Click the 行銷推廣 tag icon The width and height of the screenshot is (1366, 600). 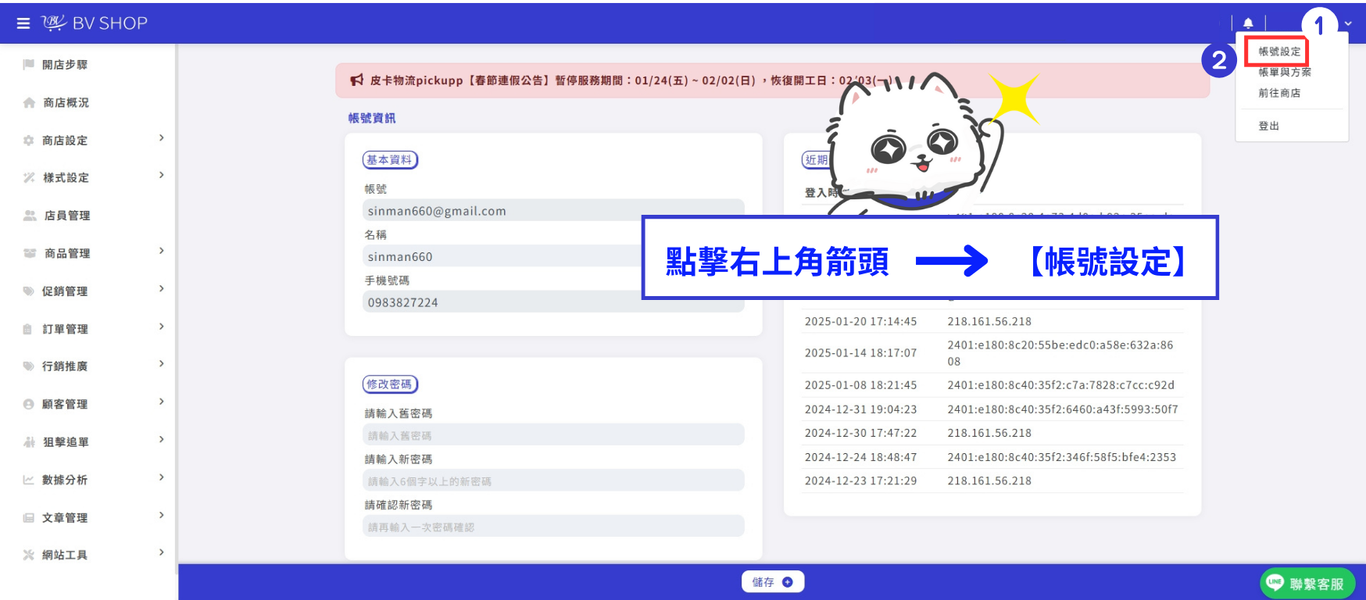29,367
